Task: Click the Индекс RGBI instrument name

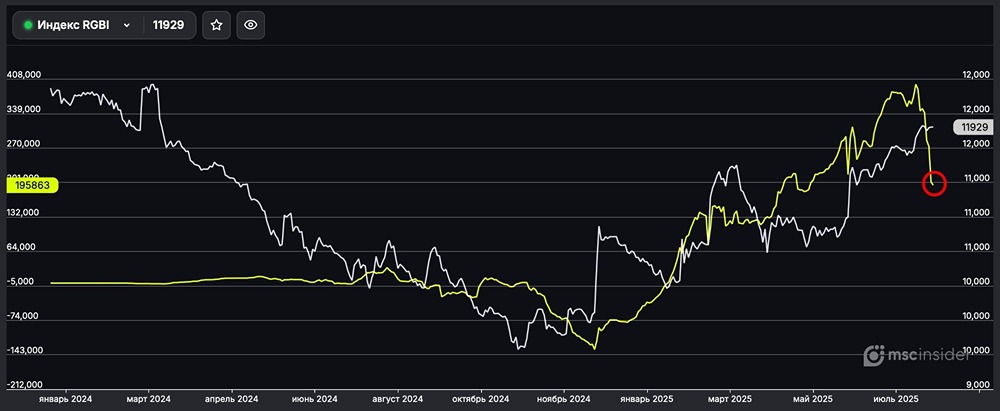Action: click(75, 26)
